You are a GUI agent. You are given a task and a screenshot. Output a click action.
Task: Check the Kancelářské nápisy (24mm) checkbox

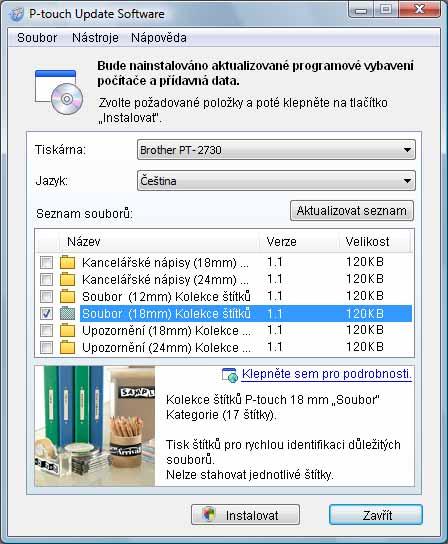point(46,279)
